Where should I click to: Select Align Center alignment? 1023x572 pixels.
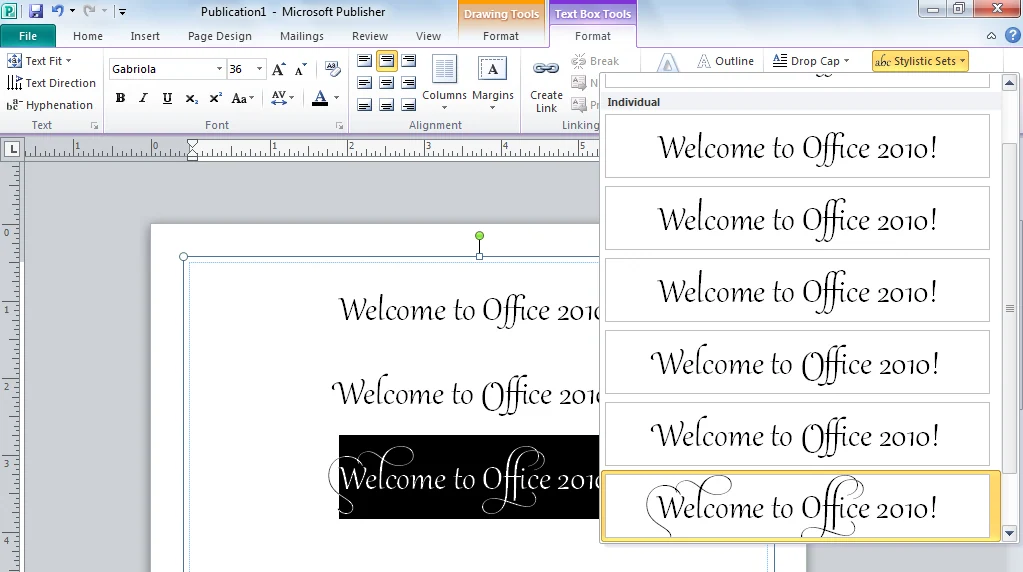(x=387, y=83)
